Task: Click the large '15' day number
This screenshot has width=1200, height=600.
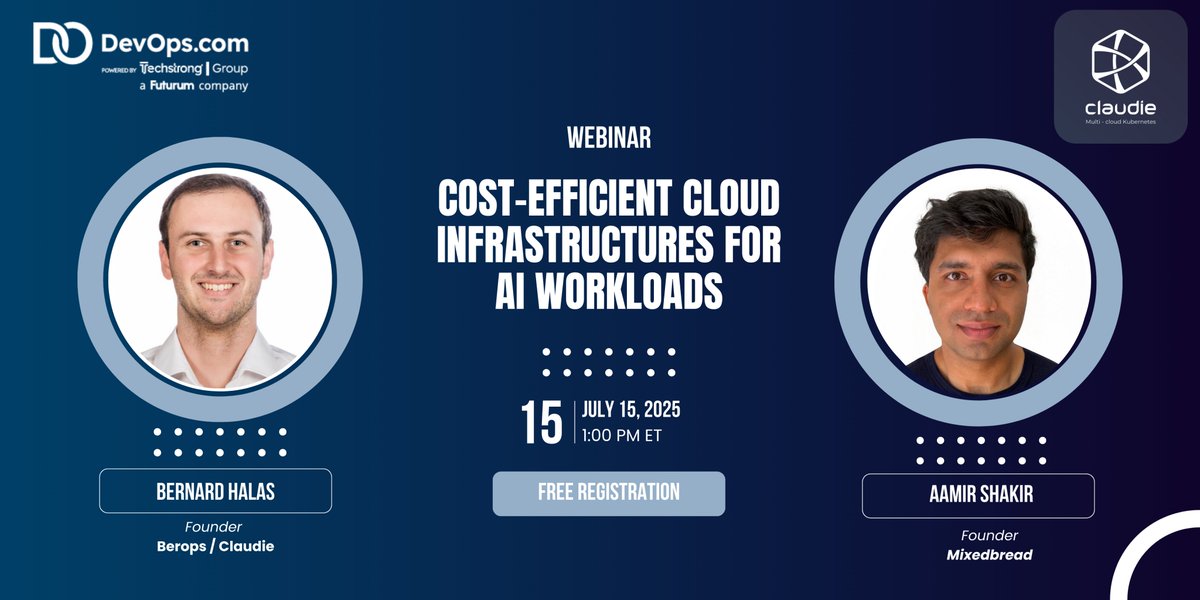Action: pyautogui.click(x=542, y=423)
